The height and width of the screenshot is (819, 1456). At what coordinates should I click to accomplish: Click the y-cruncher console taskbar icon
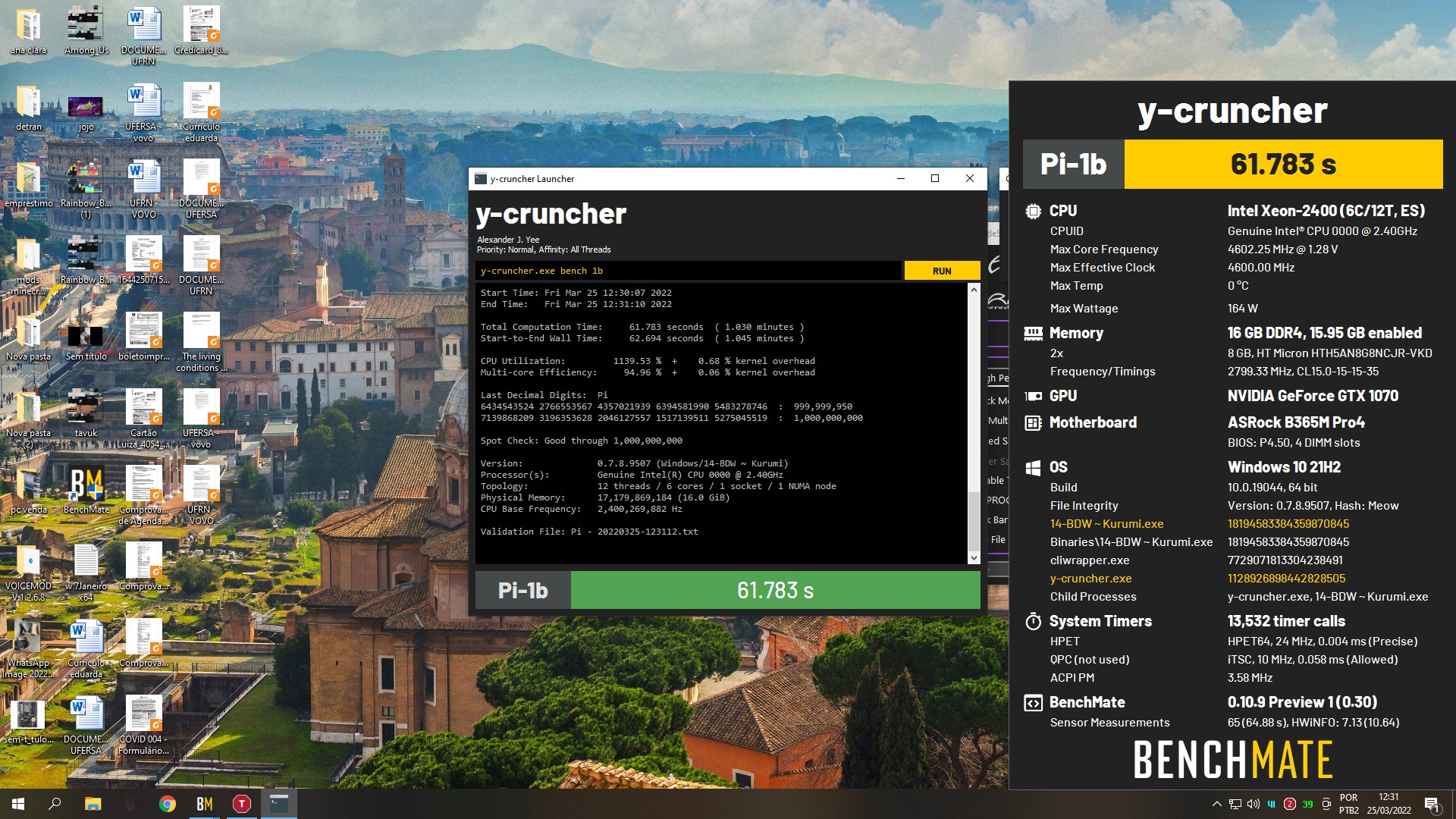[x=279, y=804]
